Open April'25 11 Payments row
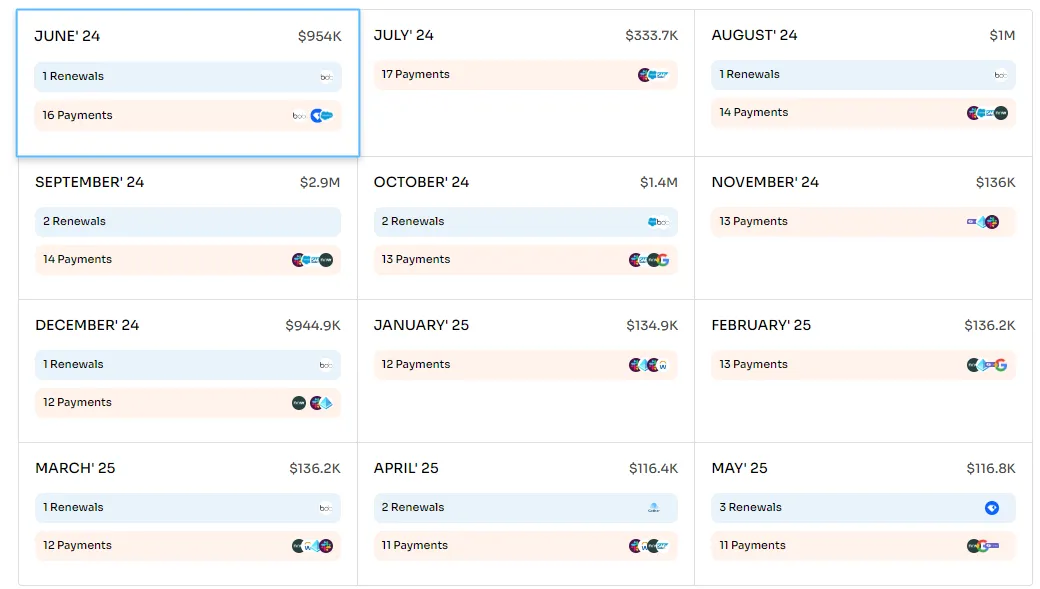 525,545
